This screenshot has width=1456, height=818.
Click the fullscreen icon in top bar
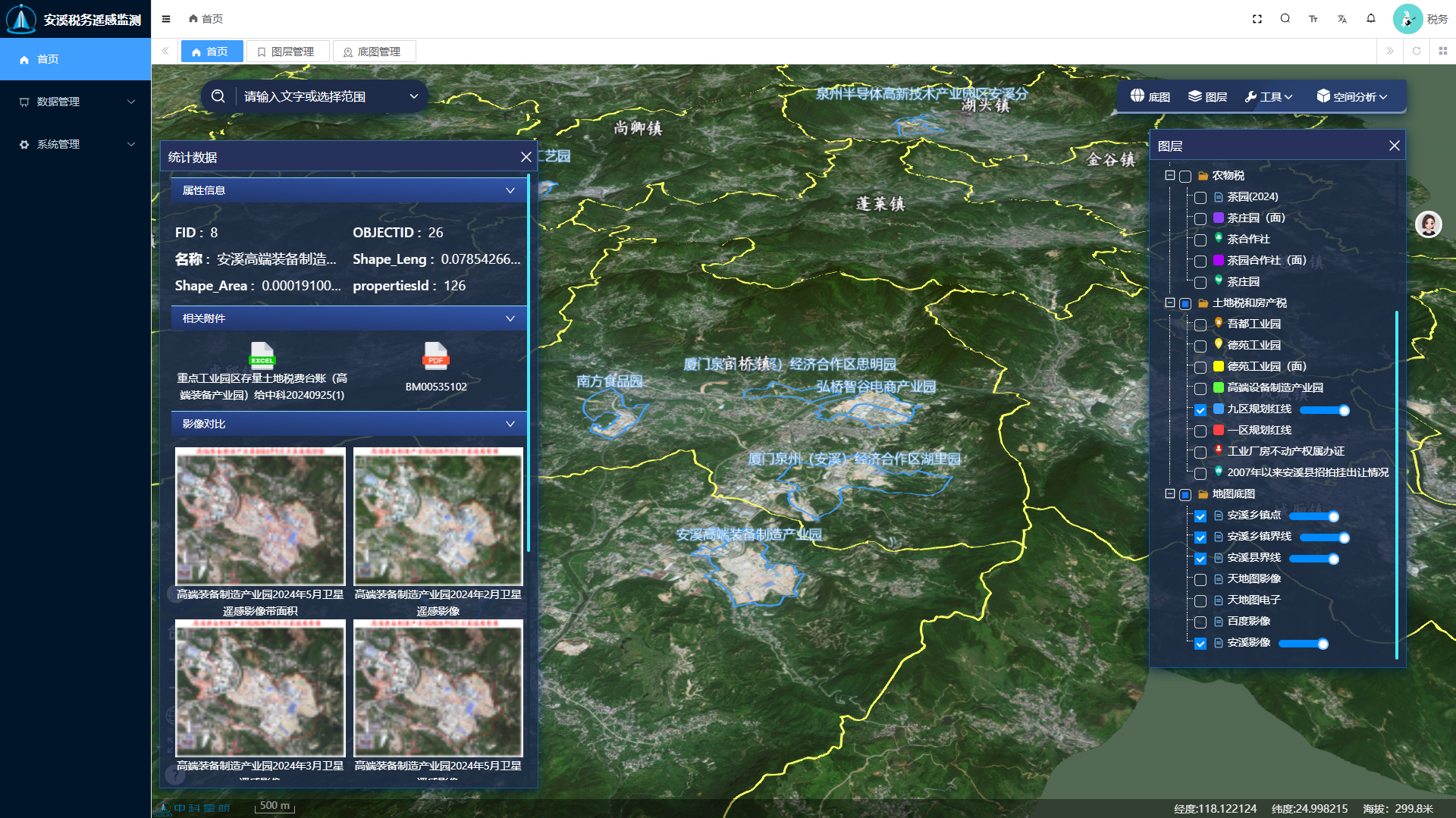pos(1257,19)
